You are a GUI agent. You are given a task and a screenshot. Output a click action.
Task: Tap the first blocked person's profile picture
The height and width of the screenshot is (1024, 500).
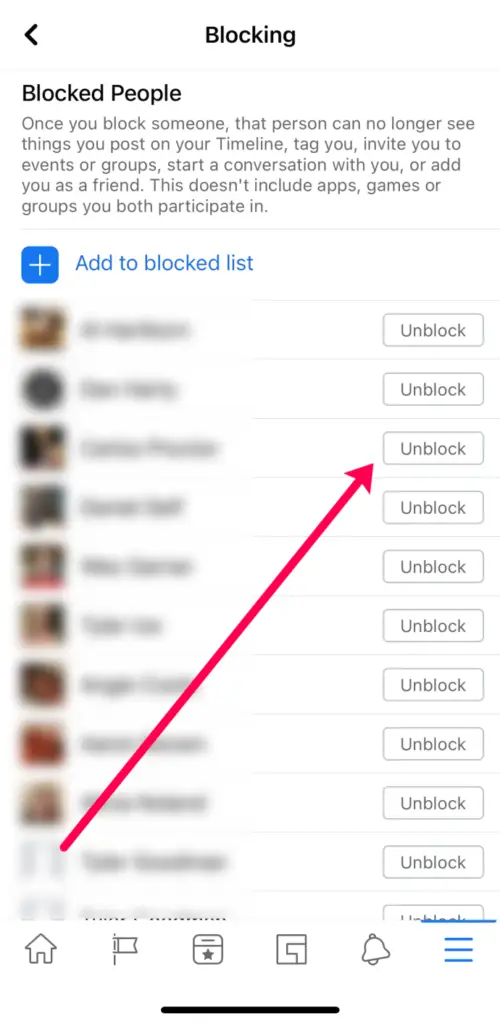tap(43, 330)
